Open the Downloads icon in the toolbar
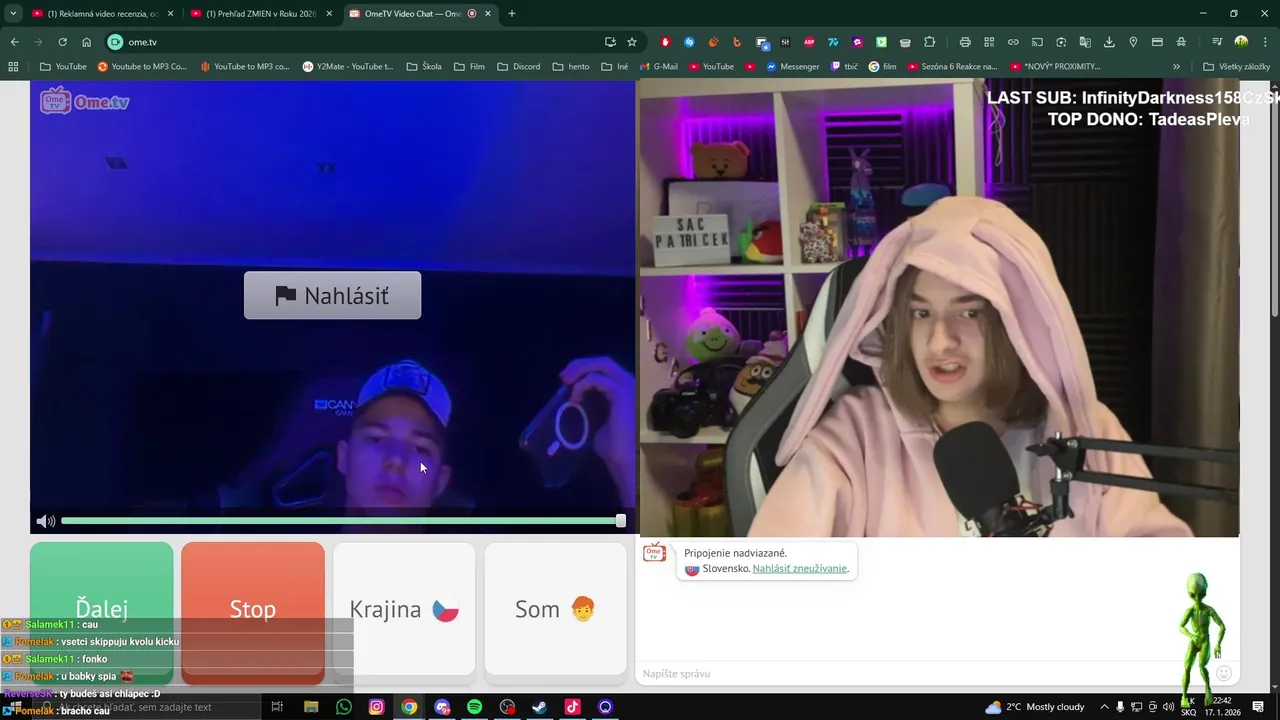1280x720 pixels. (1109, 42)
